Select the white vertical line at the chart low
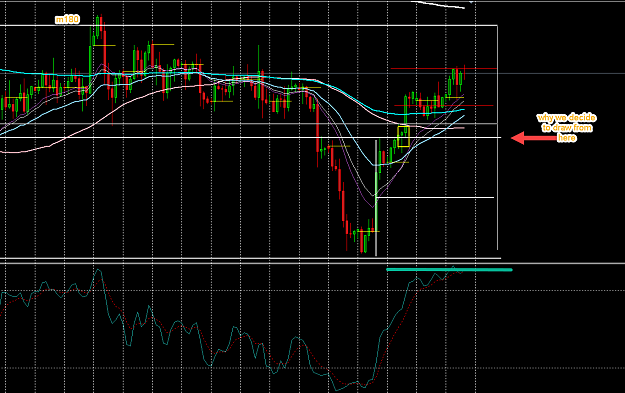 (376, 198)
